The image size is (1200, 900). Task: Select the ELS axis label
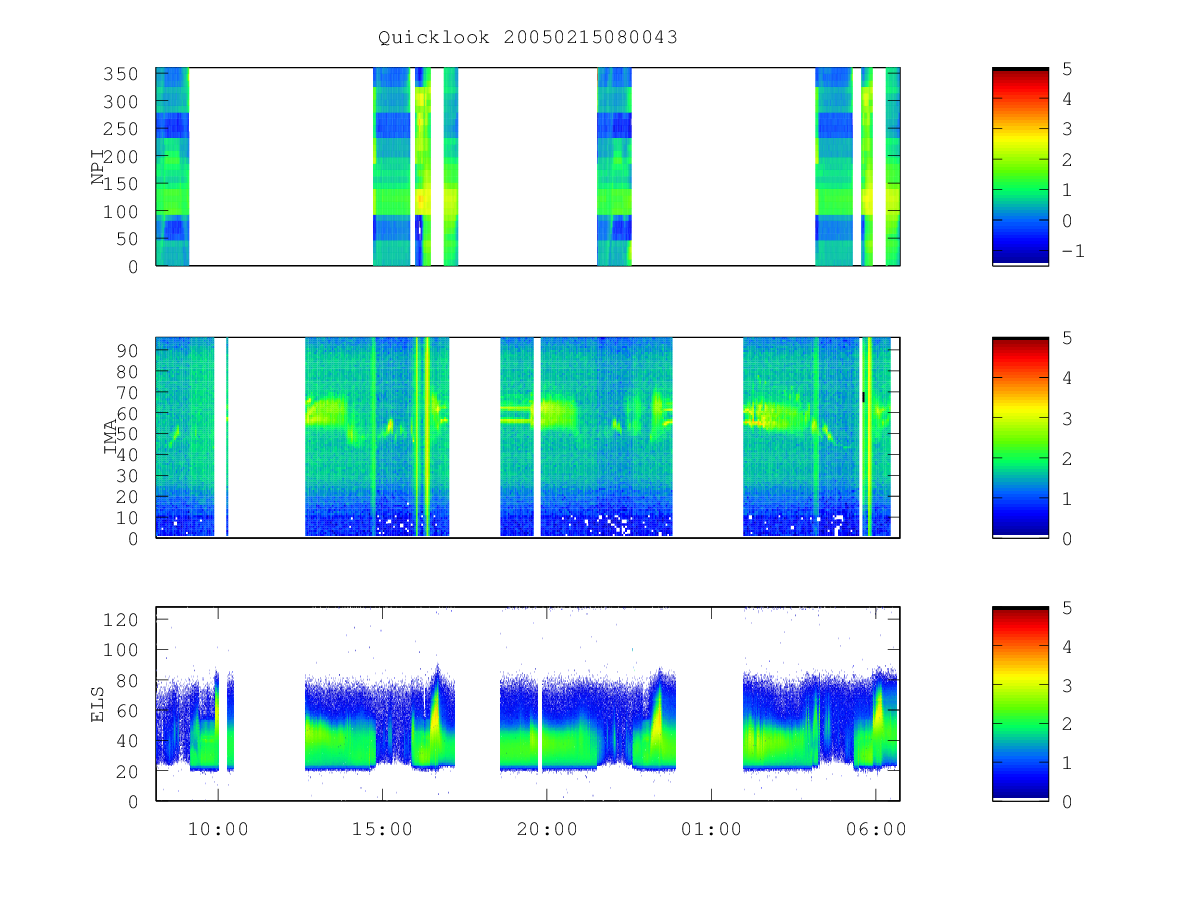pyautogui.click(x=98, y=704)
